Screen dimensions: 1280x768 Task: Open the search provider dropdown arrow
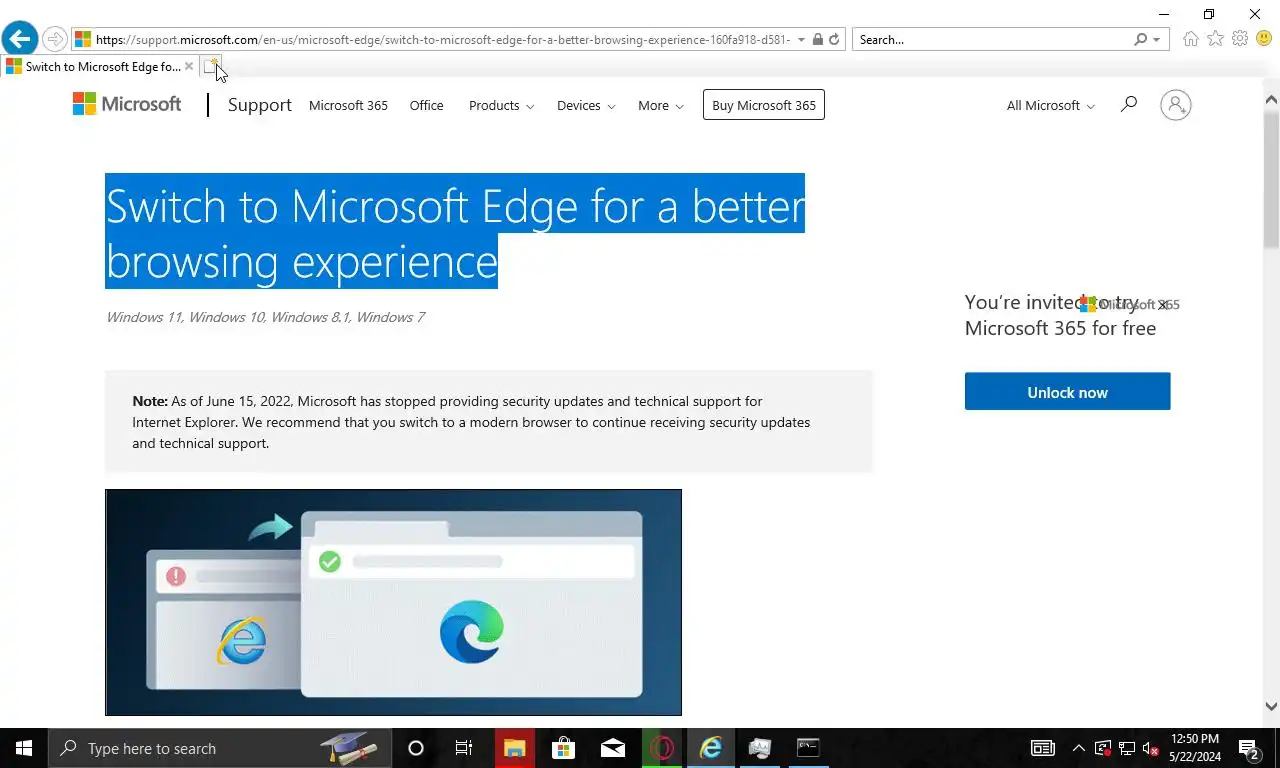pos(1157,40)
